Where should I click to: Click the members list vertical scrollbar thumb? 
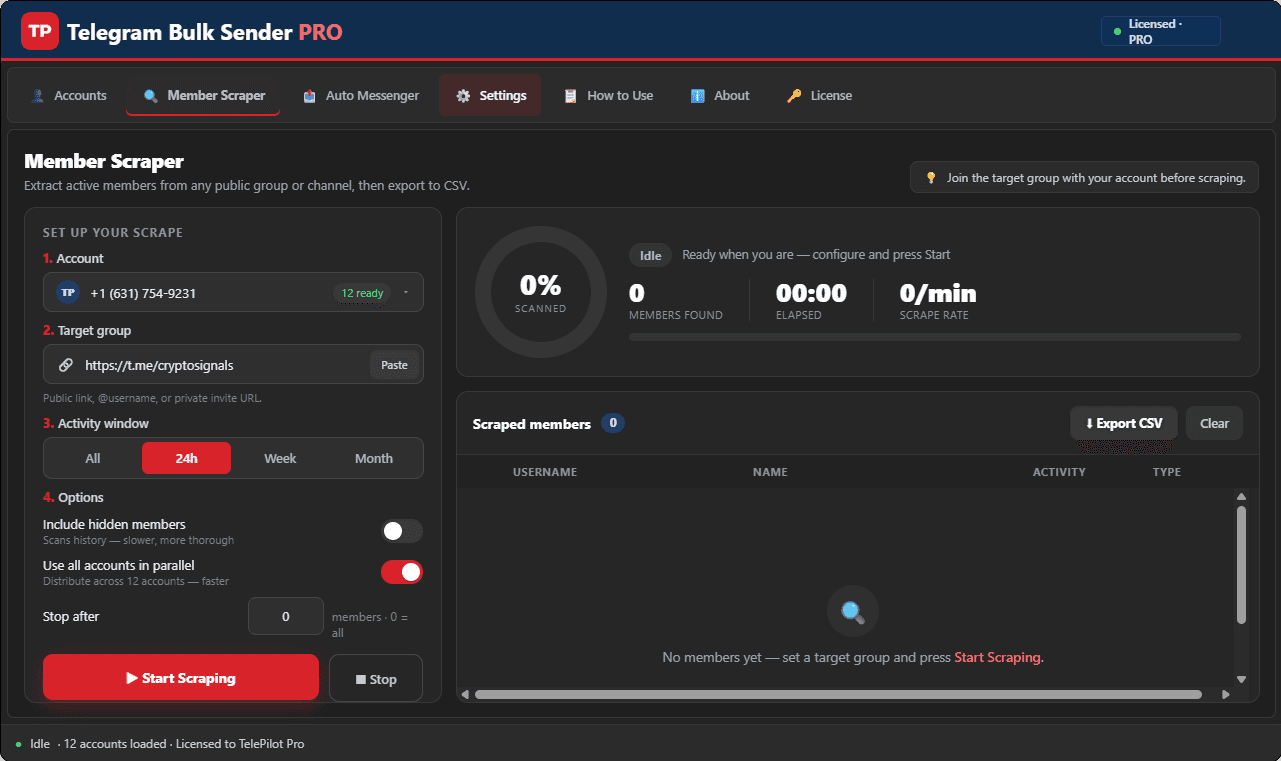click(x=1241, y=565)
